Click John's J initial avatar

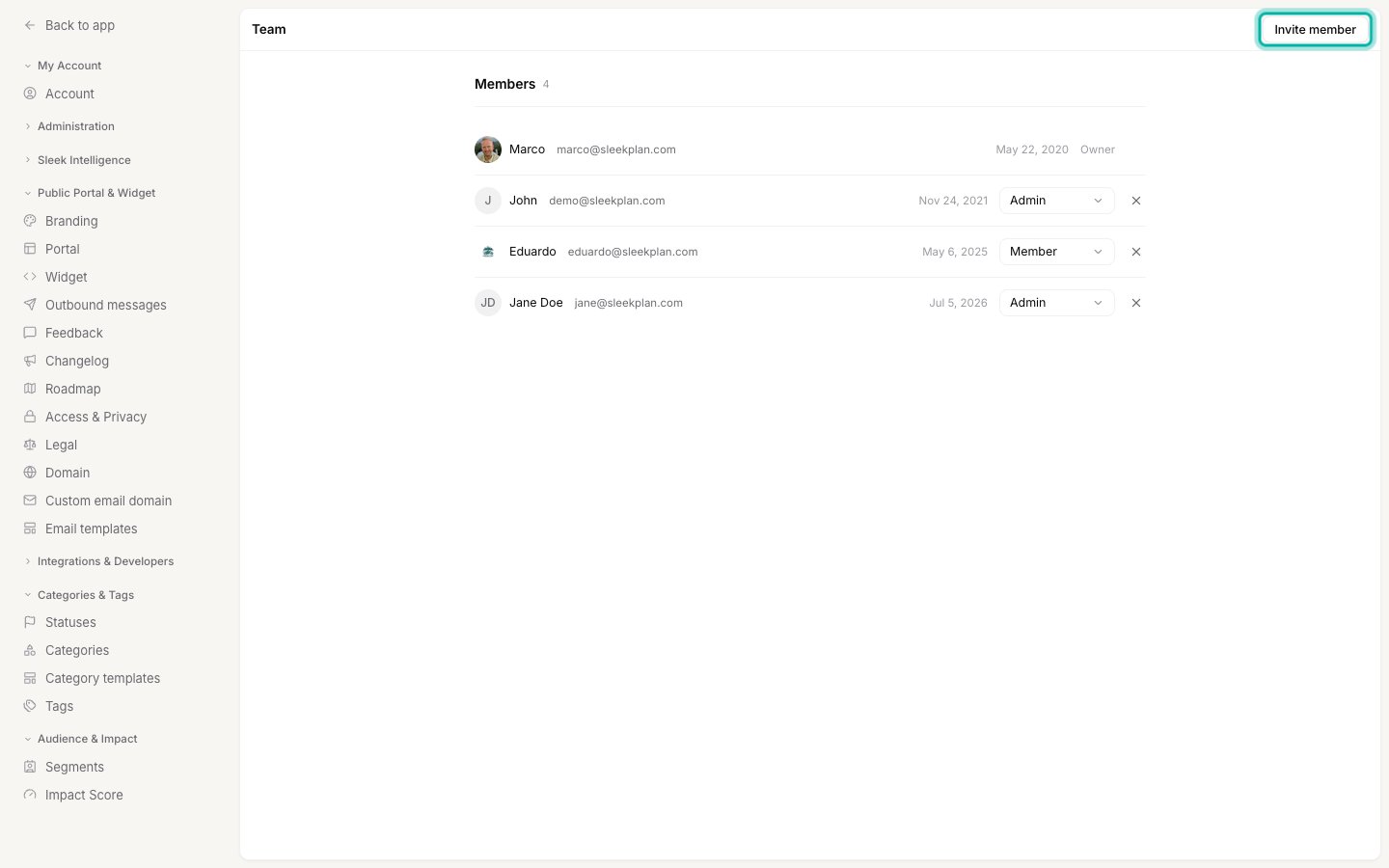488,201
